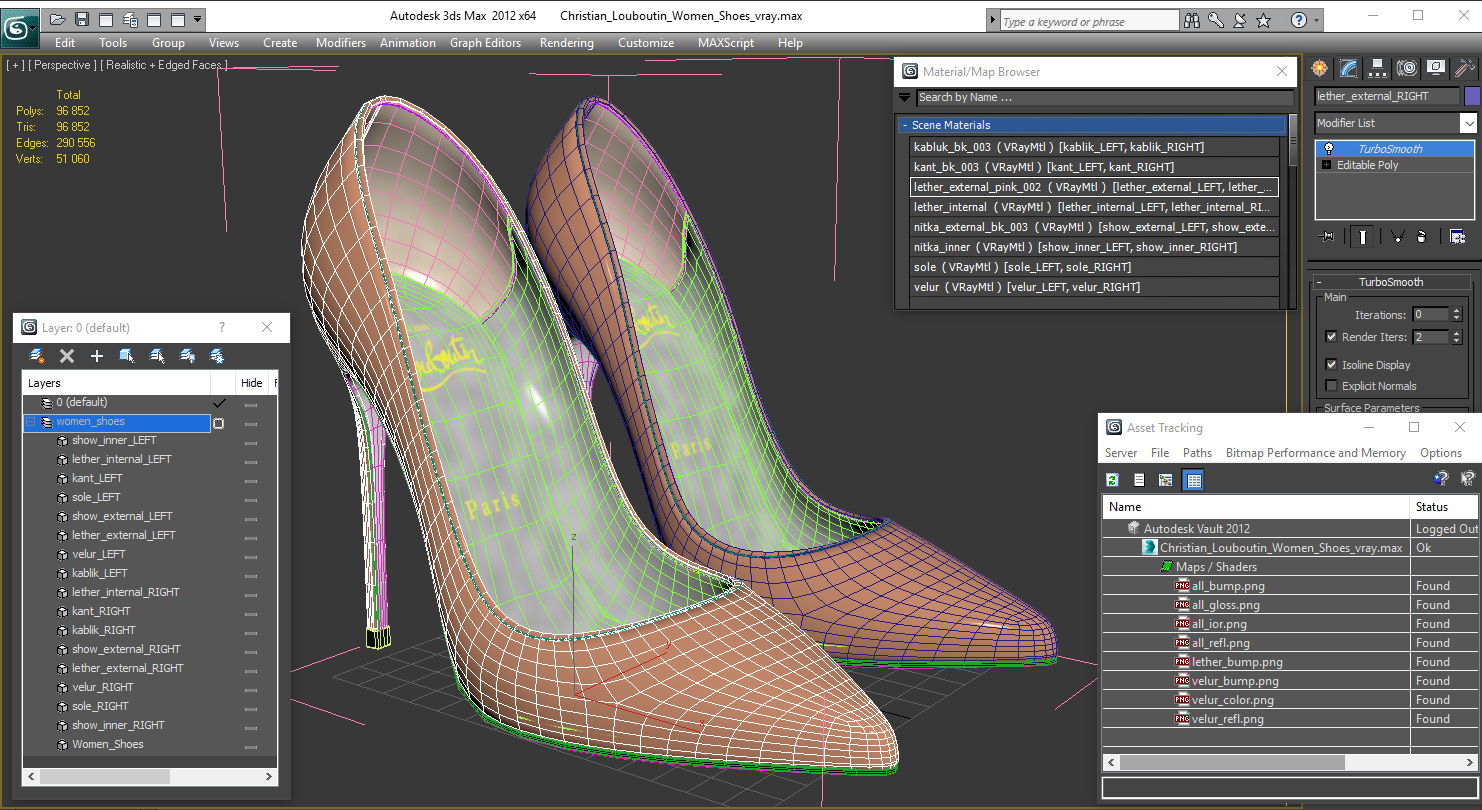Click the Status column header
This screenshot has height=810, width=1482.
(x=1443, y=507)
